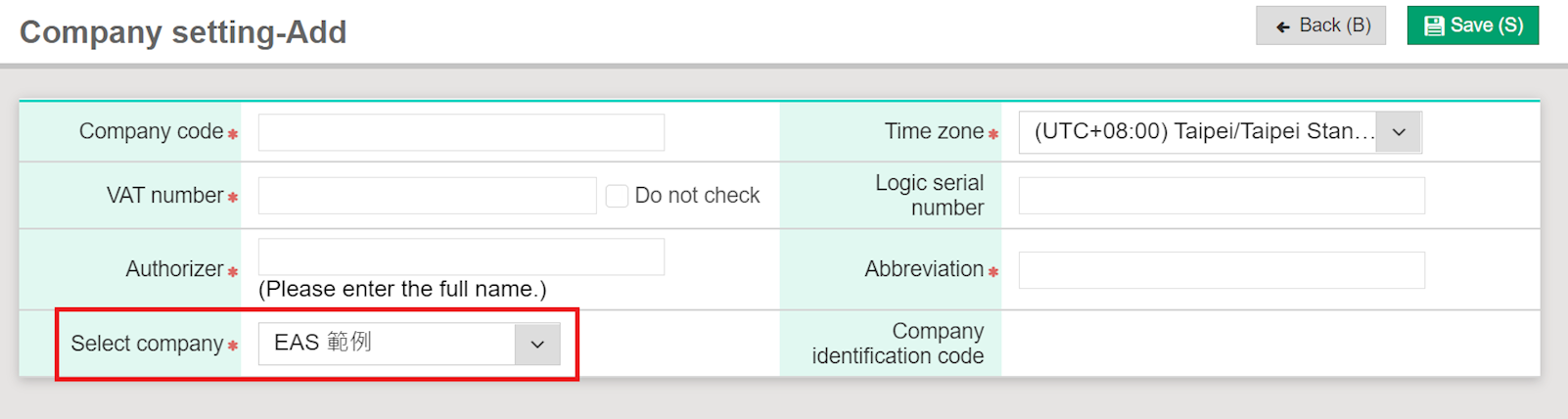Screen dimensions: 1568x419
Task: Click the Company identification code label
Action: click(x=898, y=344)
